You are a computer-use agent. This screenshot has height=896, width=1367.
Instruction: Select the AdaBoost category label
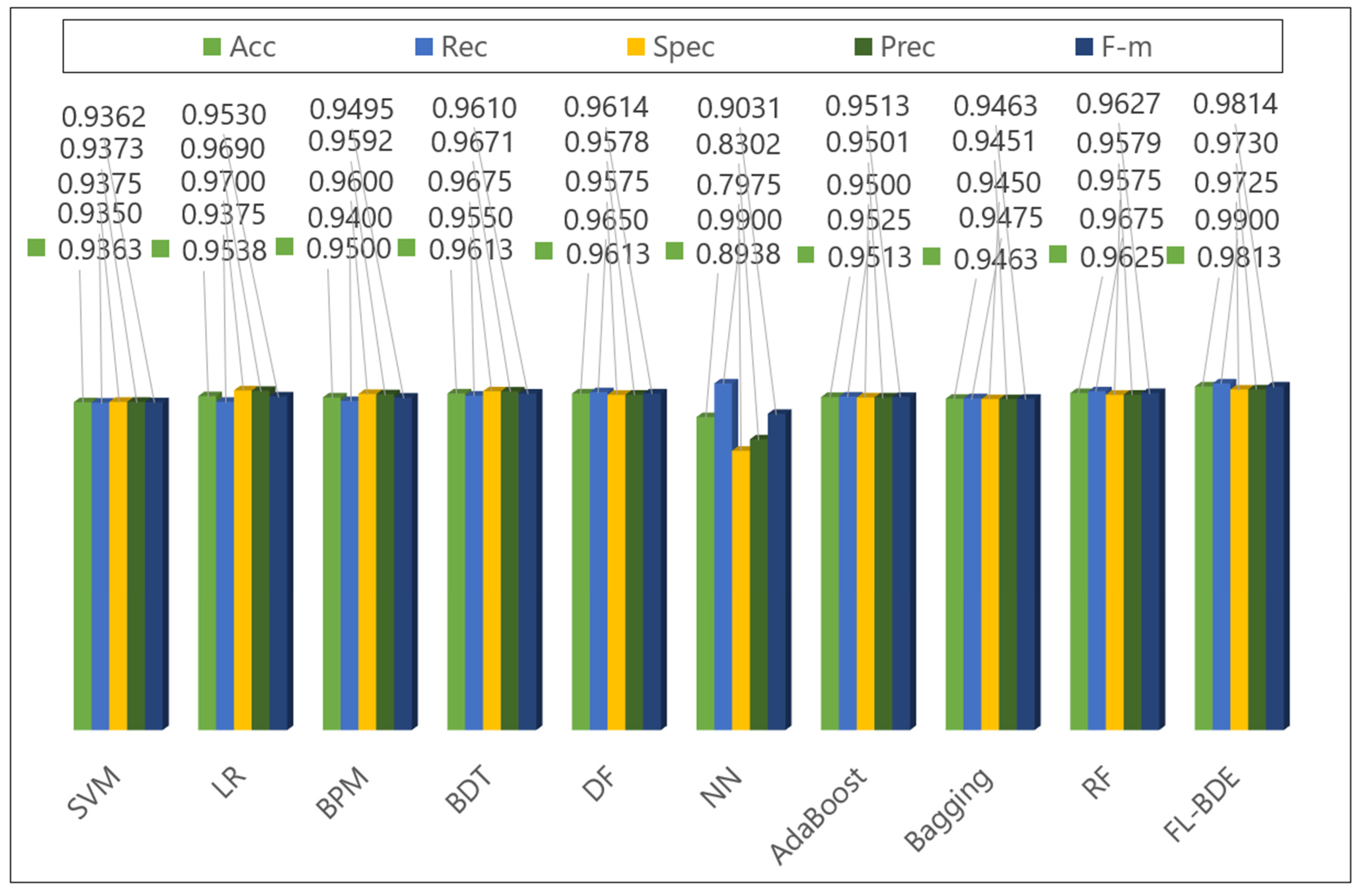point(817,815)
